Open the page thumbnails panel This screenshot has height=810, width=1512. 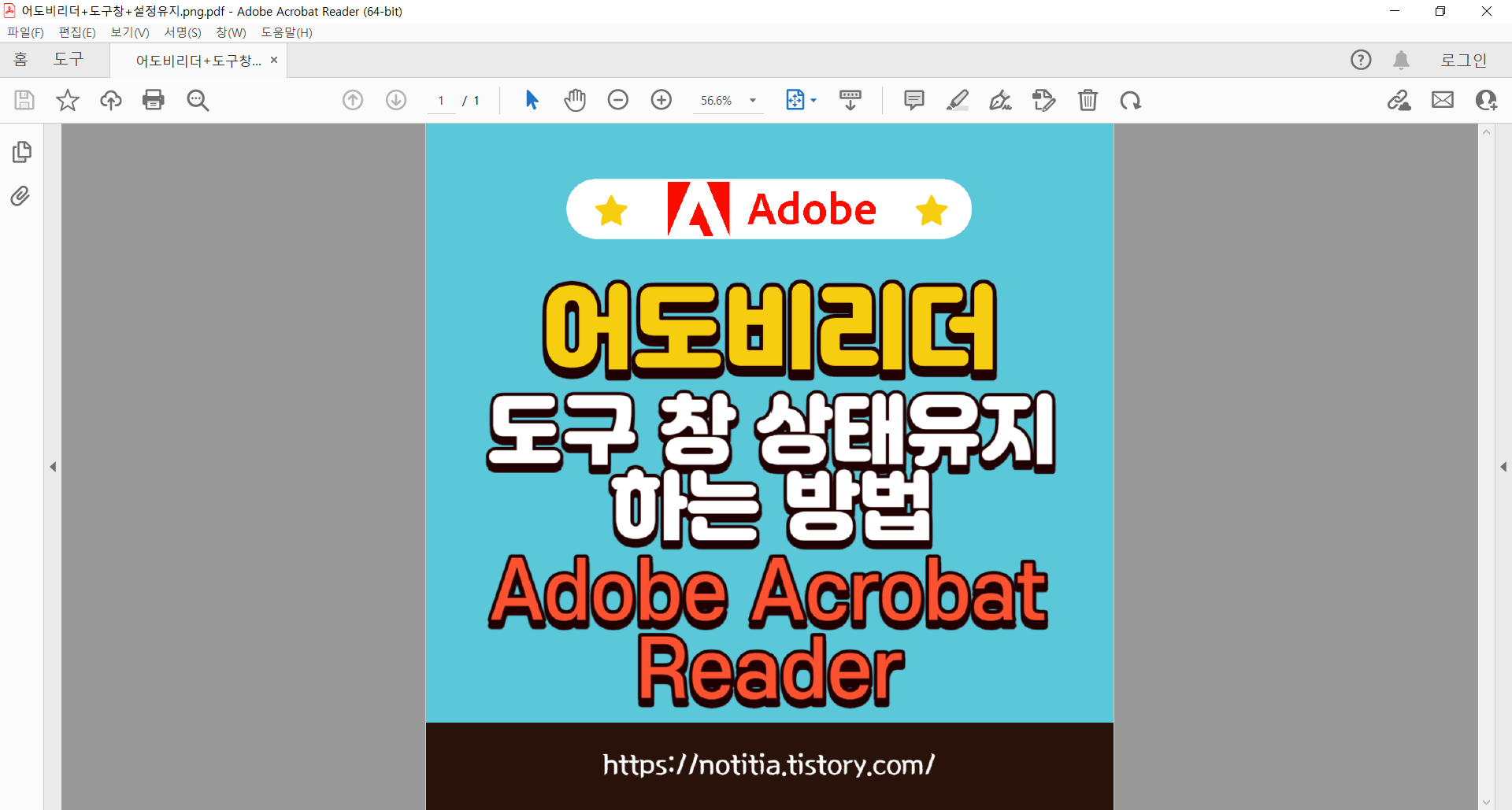(22, 151)
